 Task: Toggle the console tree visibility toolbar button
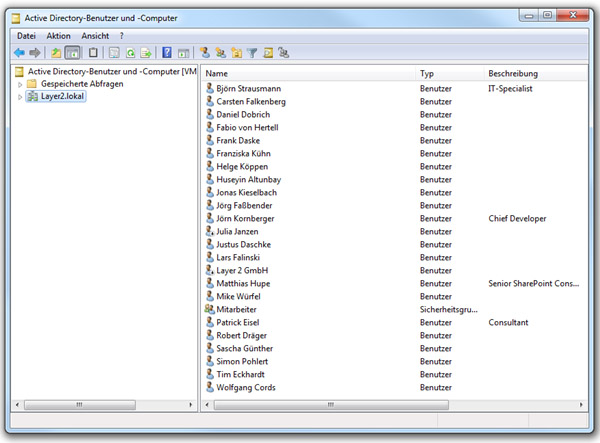pyautogui.click(x=72, y=52)
